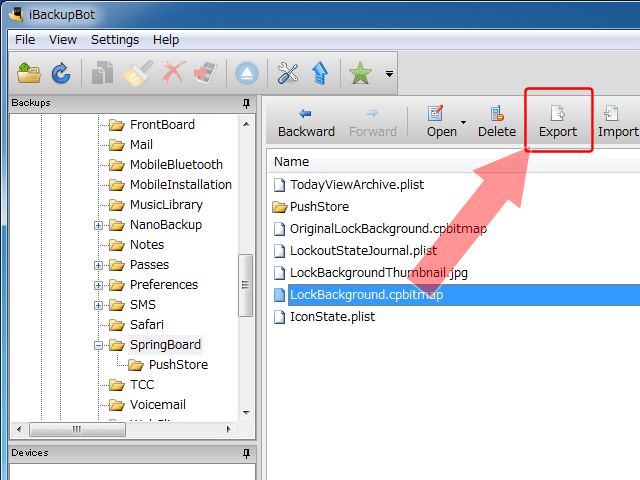
Task: Select the TCC folder in tree
Action: (x=142, y=384)
